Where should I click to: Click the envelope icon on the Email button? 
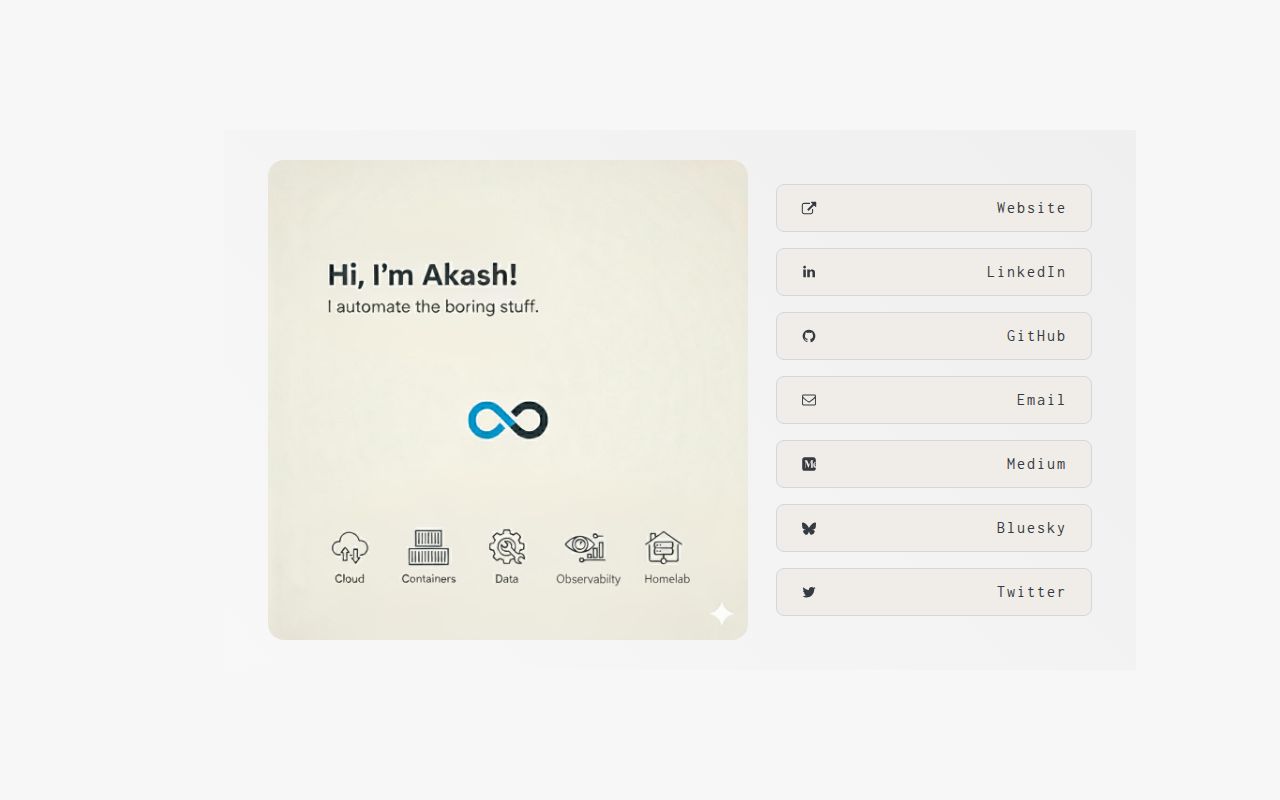(809, 400)
